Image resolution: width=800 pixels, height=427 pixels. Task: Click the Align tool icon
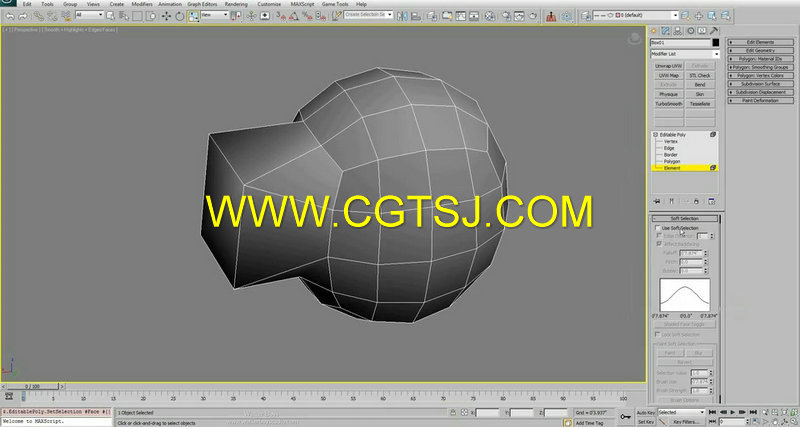(x=416, y=16)
